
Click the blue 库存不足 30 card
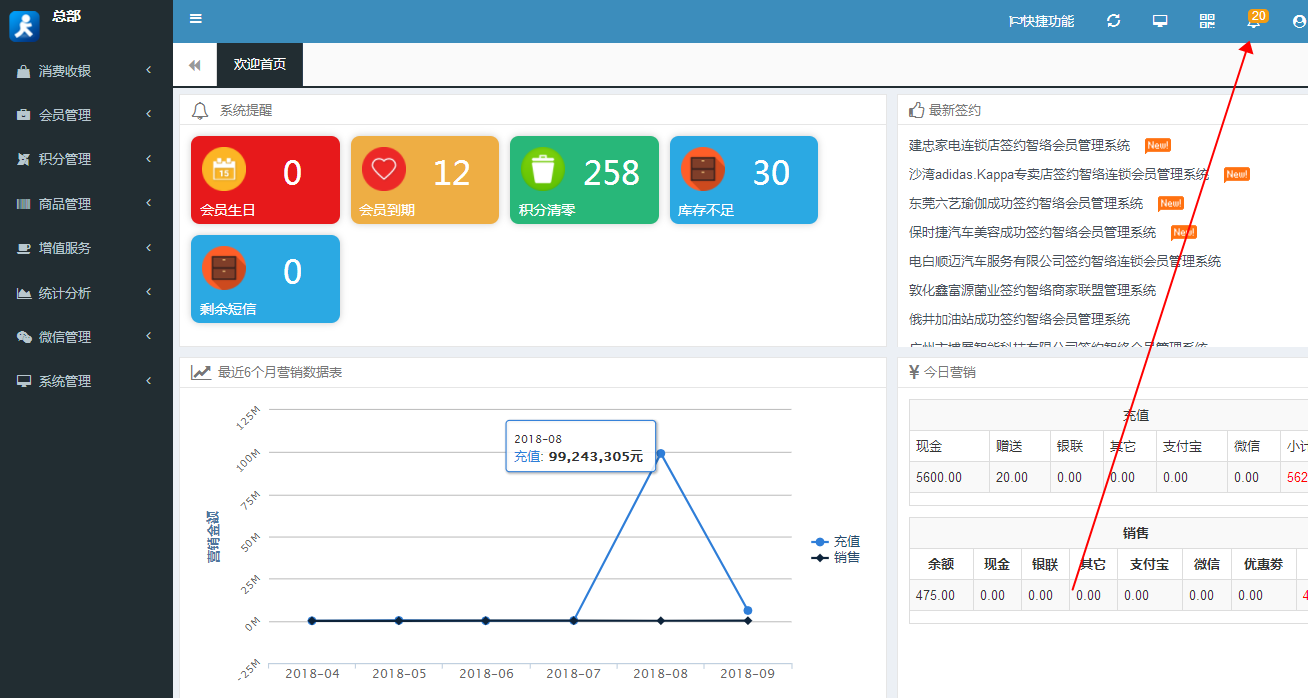(x=744, y=180)
